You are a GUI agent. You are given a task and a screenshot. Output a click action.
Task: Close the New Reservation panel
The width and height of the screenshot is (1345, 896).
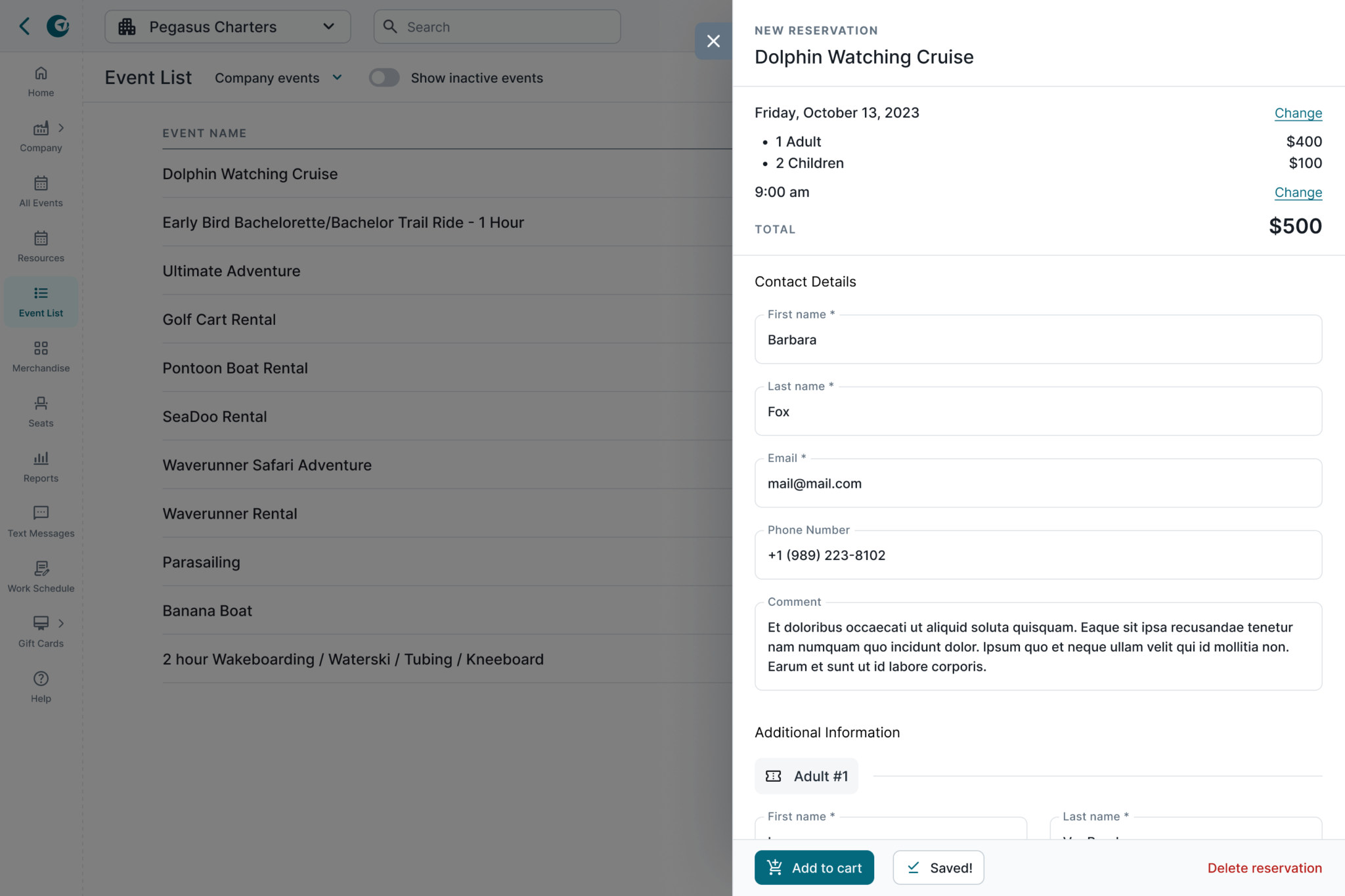[713, 41]
